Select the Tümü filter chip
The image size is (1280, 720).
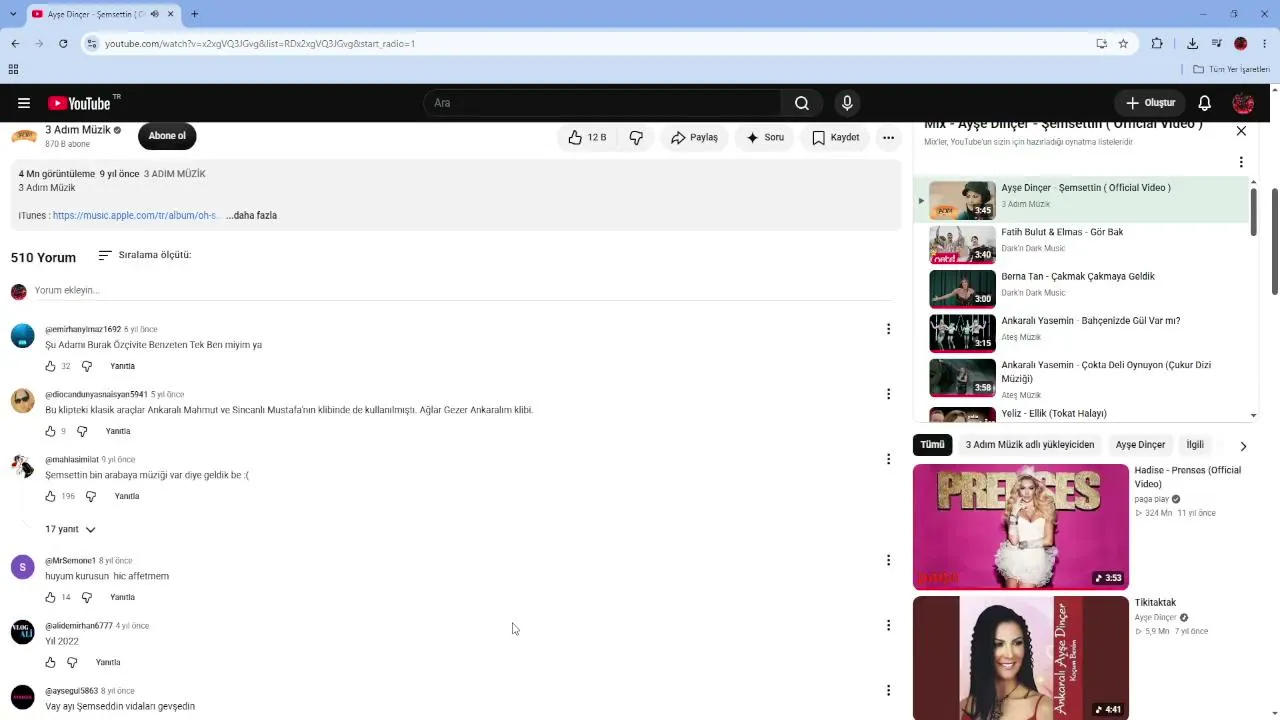coord(932,445)
